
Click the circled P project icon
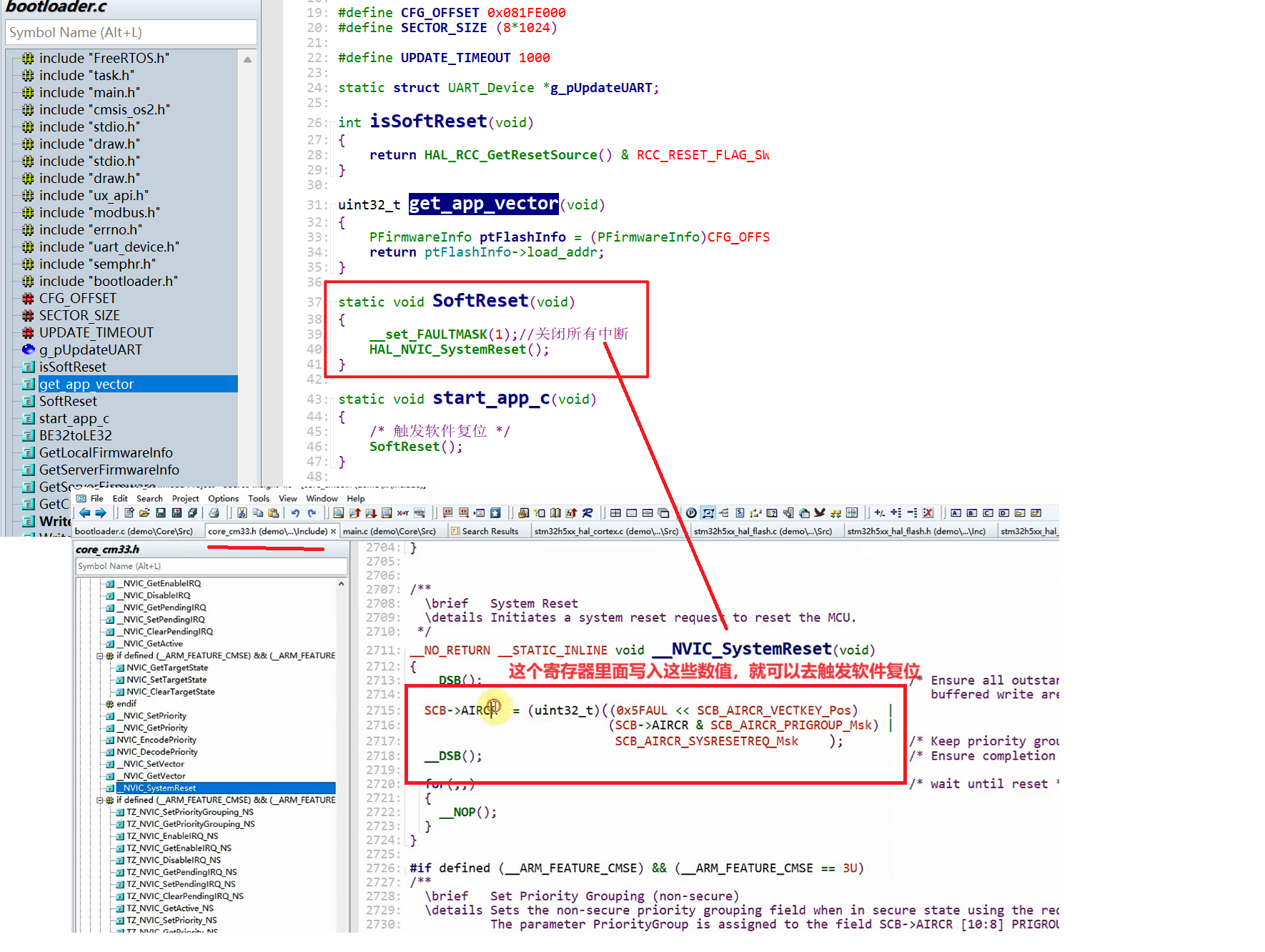tap(691, 512)
